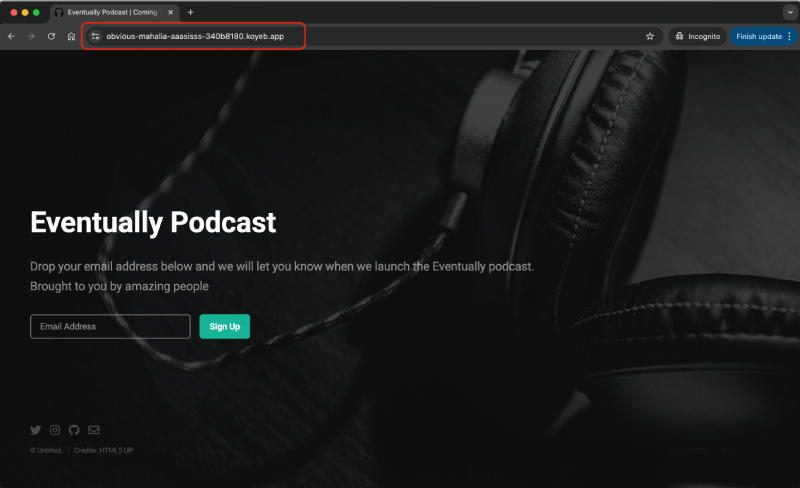The height and width of the screenshot is (488, 800).
Task: Open the Instagram icon in footer
Action: pyautogui.click(x=55, y=430)
